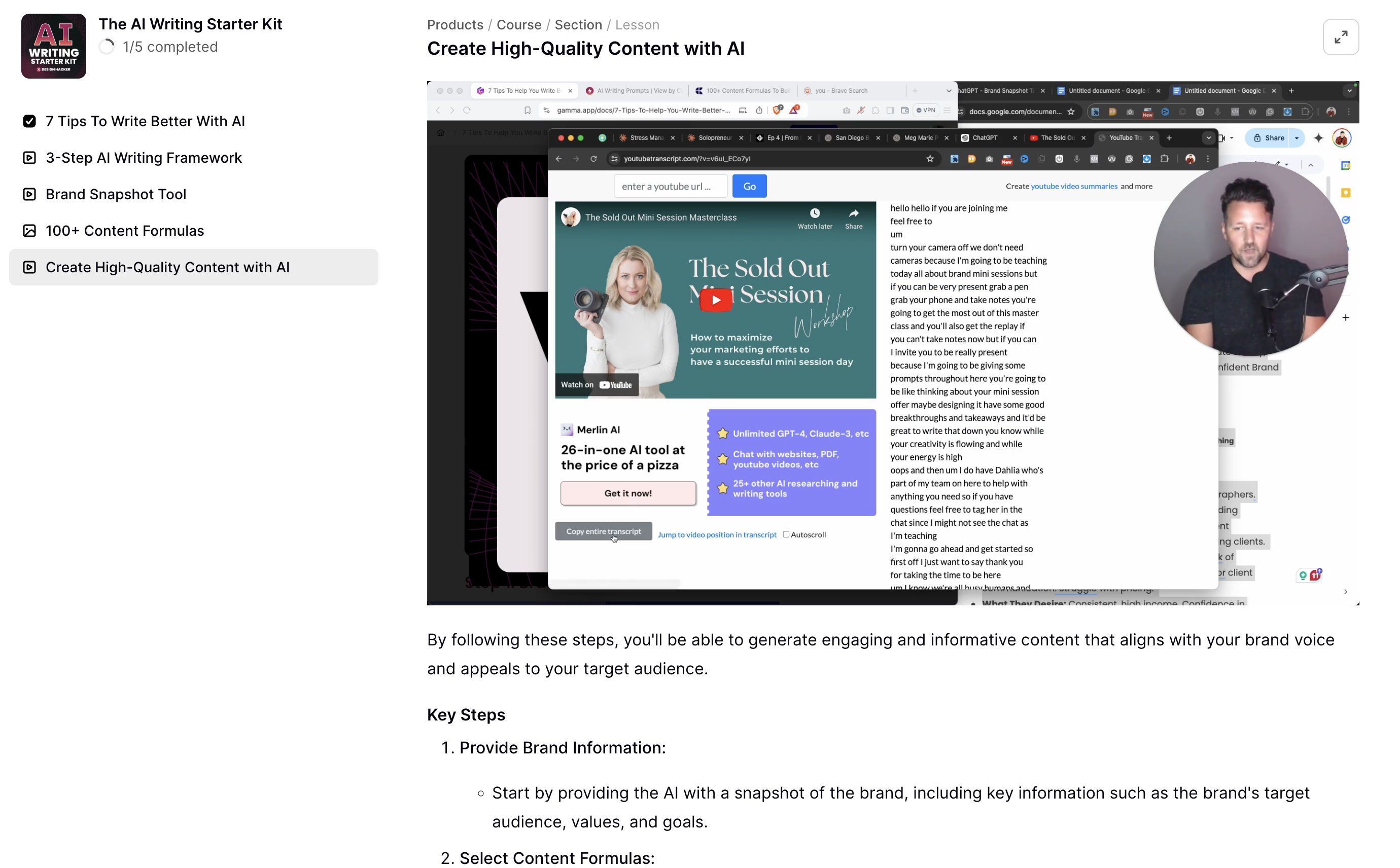Select the 100+ Content Formulas lesson

pyautogui.click(x=125, y=231)
